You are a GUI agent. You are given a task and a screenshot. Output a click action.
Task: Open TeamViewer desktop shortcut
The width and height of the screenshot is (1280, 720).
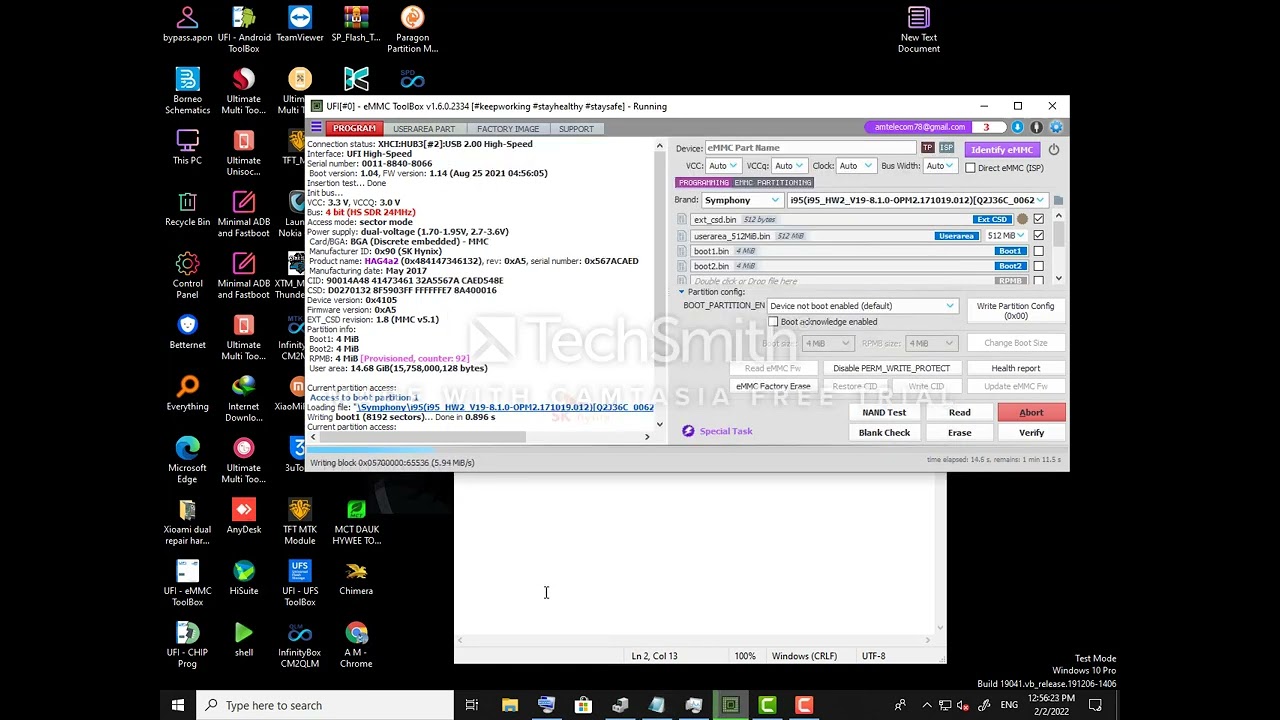[299, 25]
